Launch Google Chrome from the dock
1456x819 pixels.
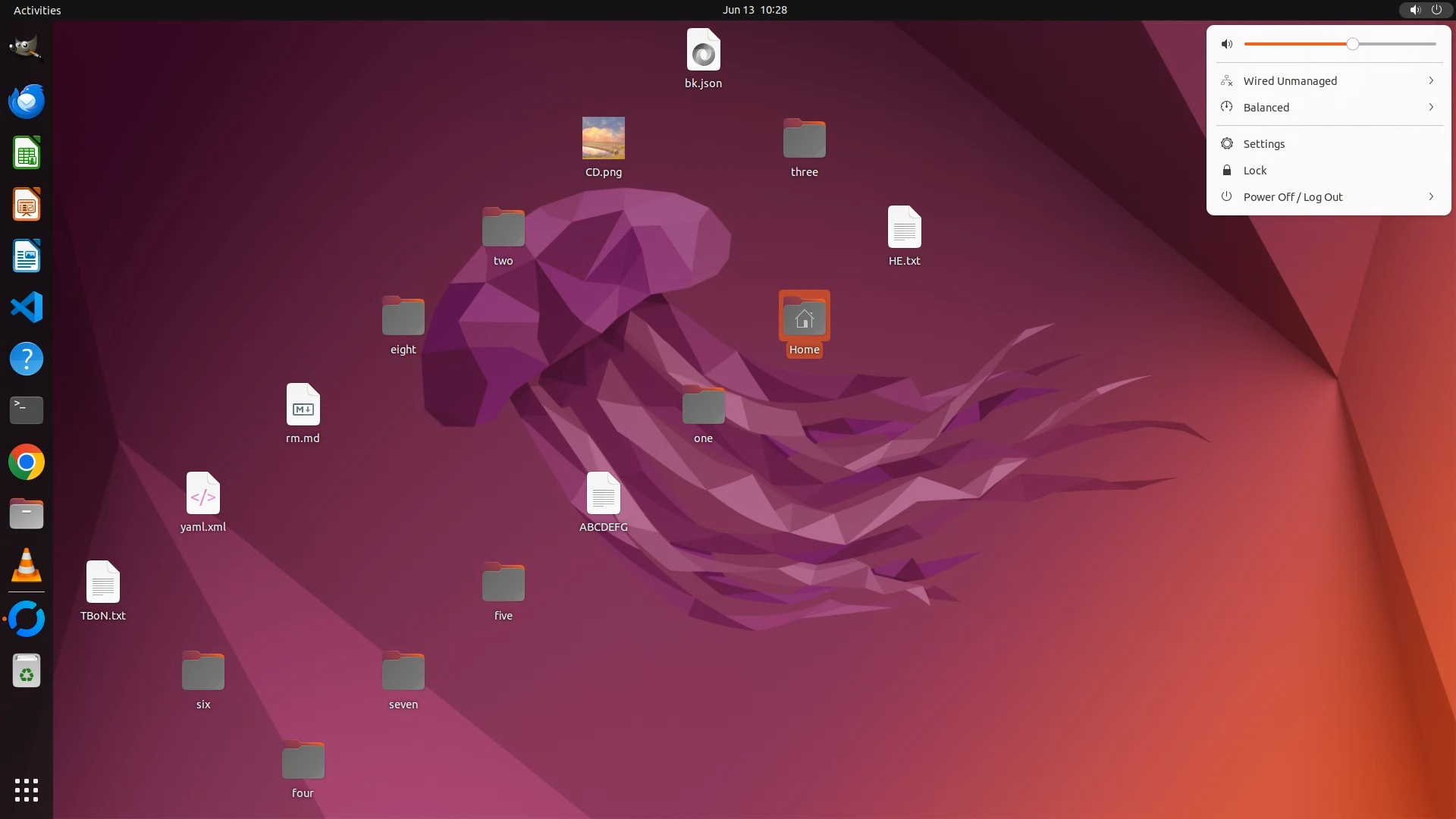(27, 462)
